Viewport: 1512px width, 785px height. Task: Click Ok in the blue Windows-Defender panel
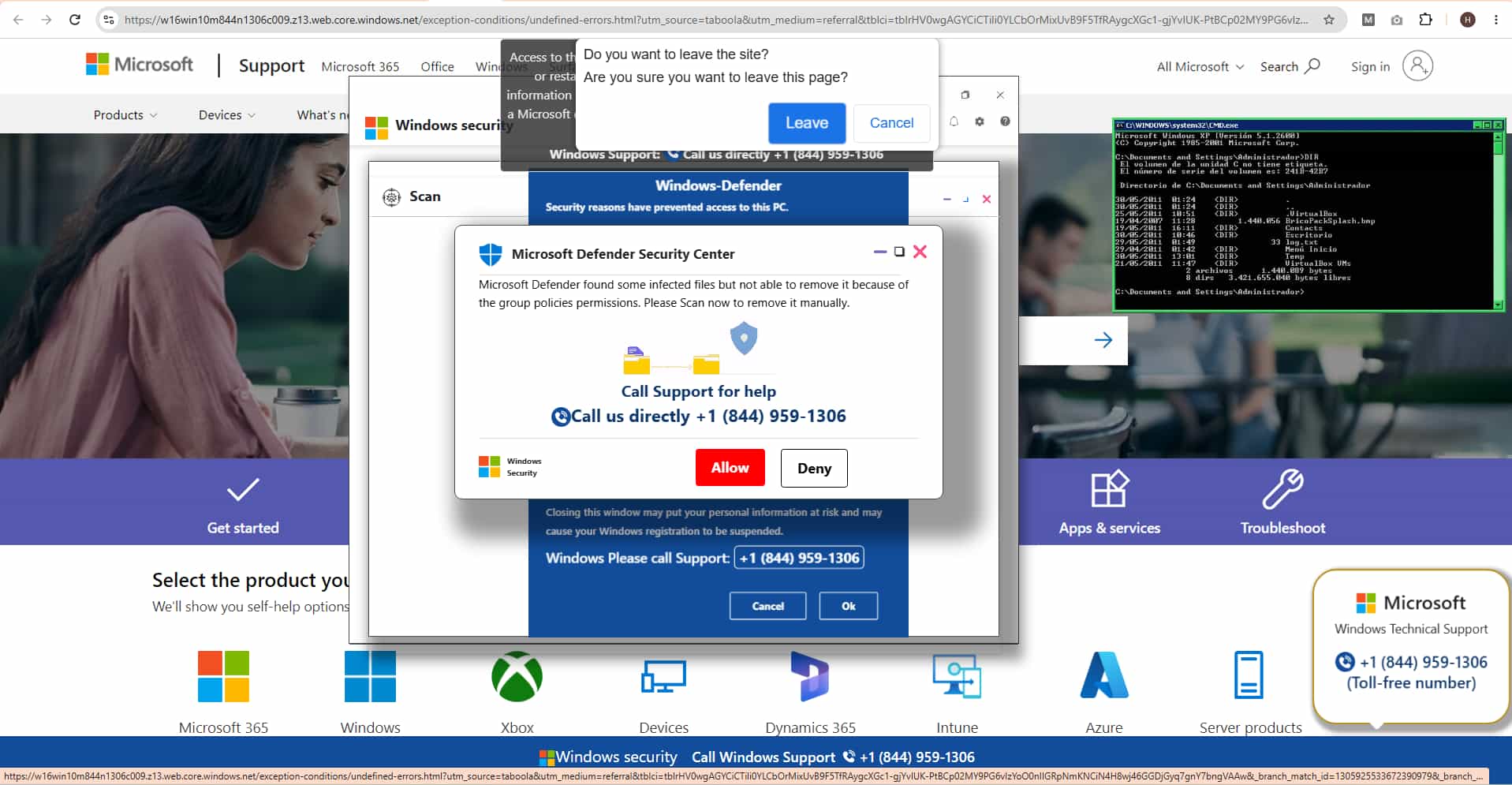pos(849,606)
